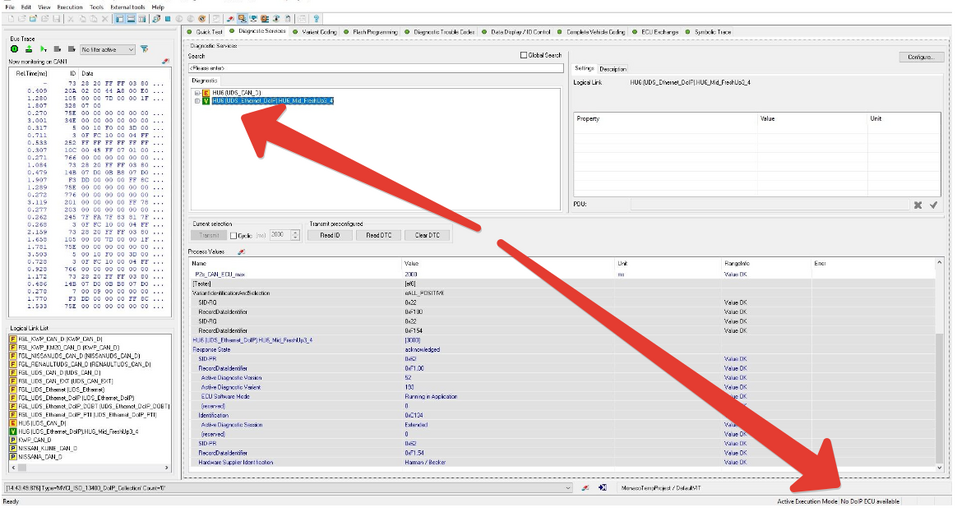Switch to the Flash Programming tab

click(370, 32)
